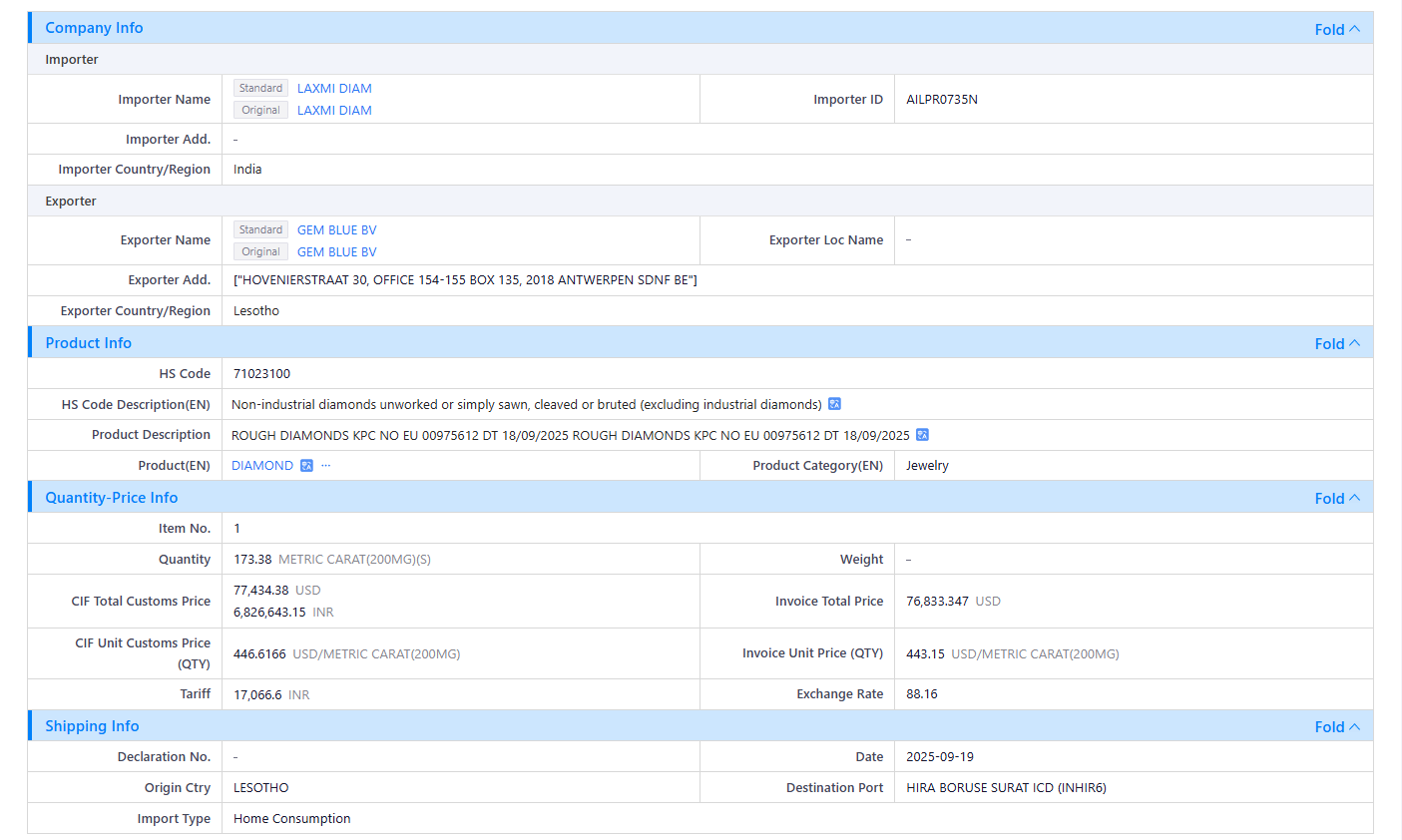Screen dimensions: 1402x840
Task: Click the Quantity-Price Info section title
Action: (x=111, y=498)
